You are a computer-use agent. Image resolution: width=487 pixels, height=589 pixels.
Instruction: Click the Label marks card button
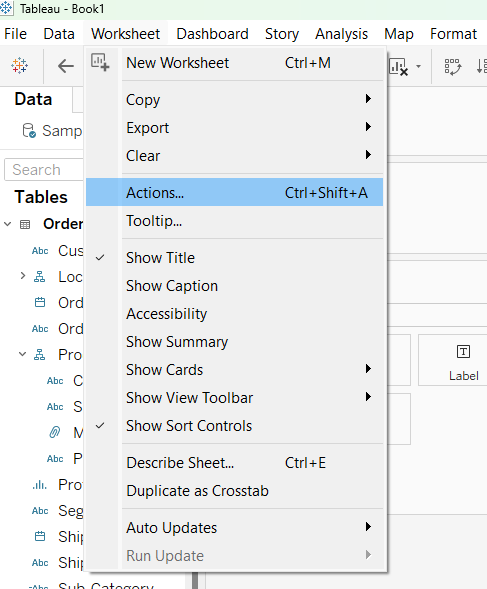452,360
